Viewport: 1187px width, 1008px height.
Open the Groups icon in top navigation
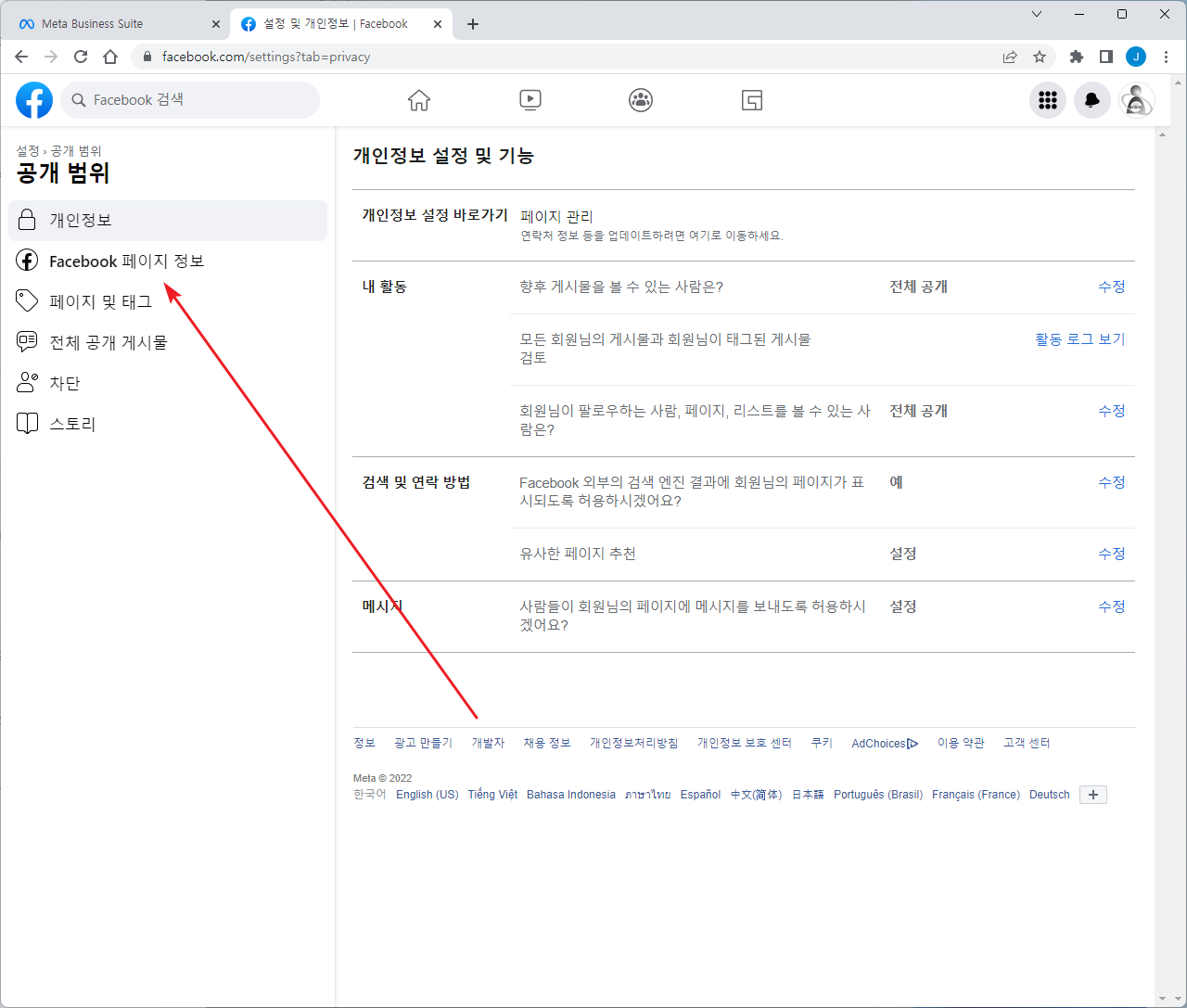coord(641,100)
